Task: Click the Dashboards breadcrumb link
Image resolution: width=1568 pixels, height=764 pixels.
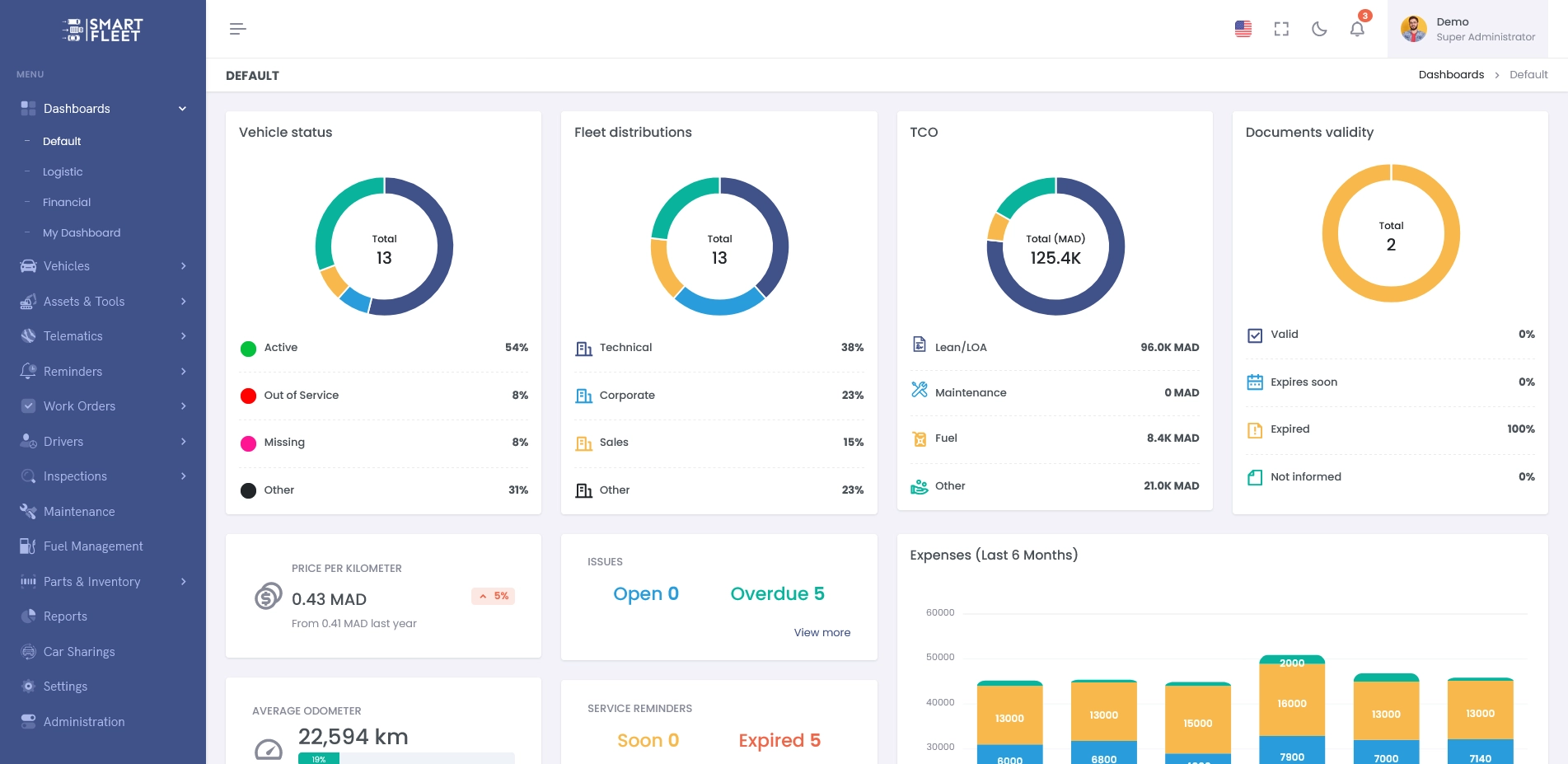Action: pyautogui.click(x=1450, y=75)
